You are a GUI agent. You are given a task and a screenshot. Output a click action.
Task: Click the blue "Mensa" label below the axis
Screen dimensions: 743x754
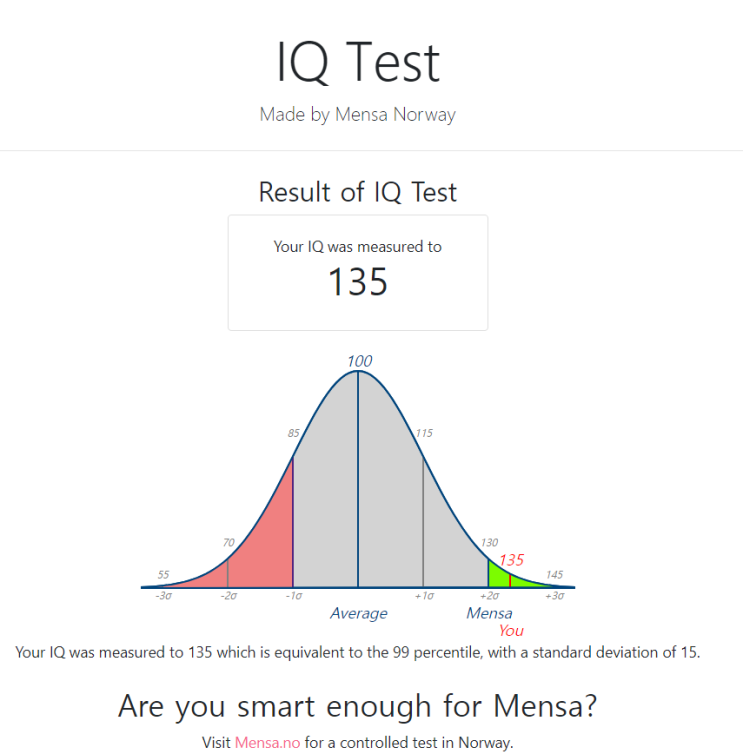[x=489, y=613]
